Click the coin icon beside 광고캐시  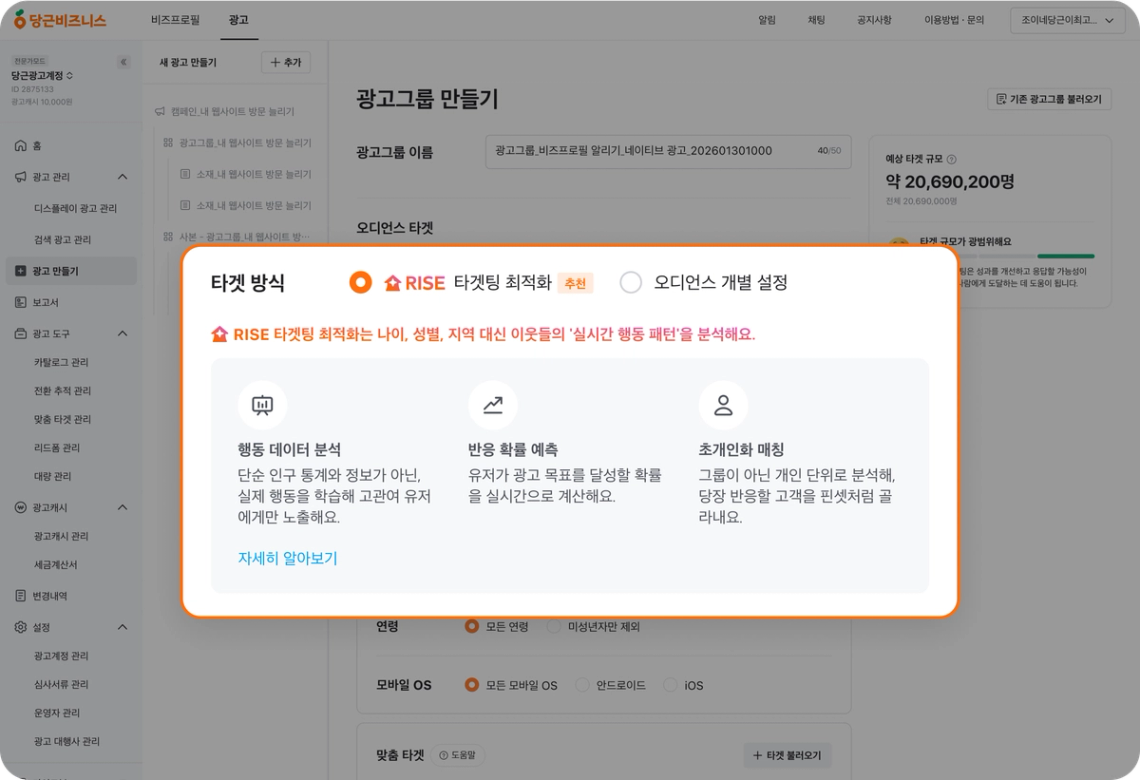pos(20,507)
